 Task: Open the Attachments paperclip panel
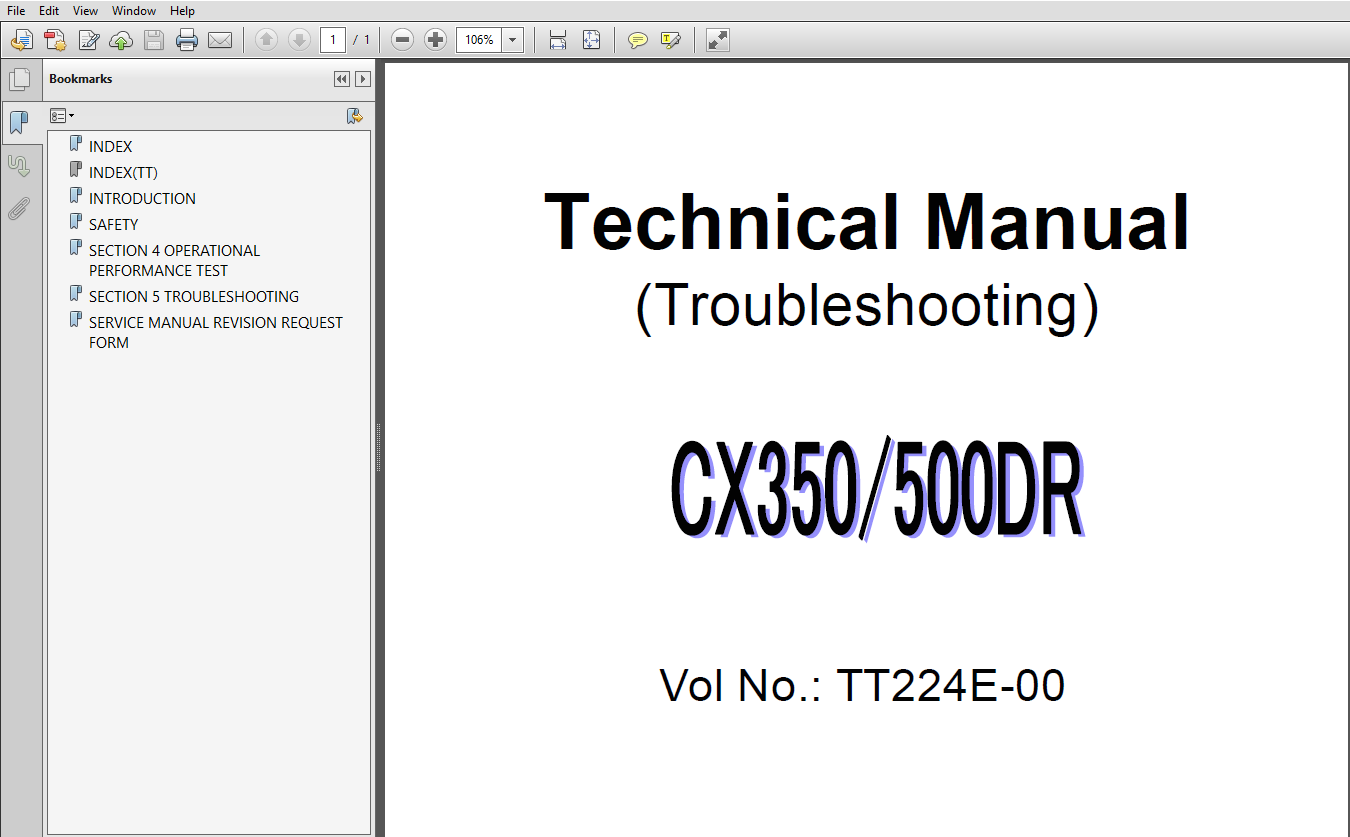click(x=19, y=208)
